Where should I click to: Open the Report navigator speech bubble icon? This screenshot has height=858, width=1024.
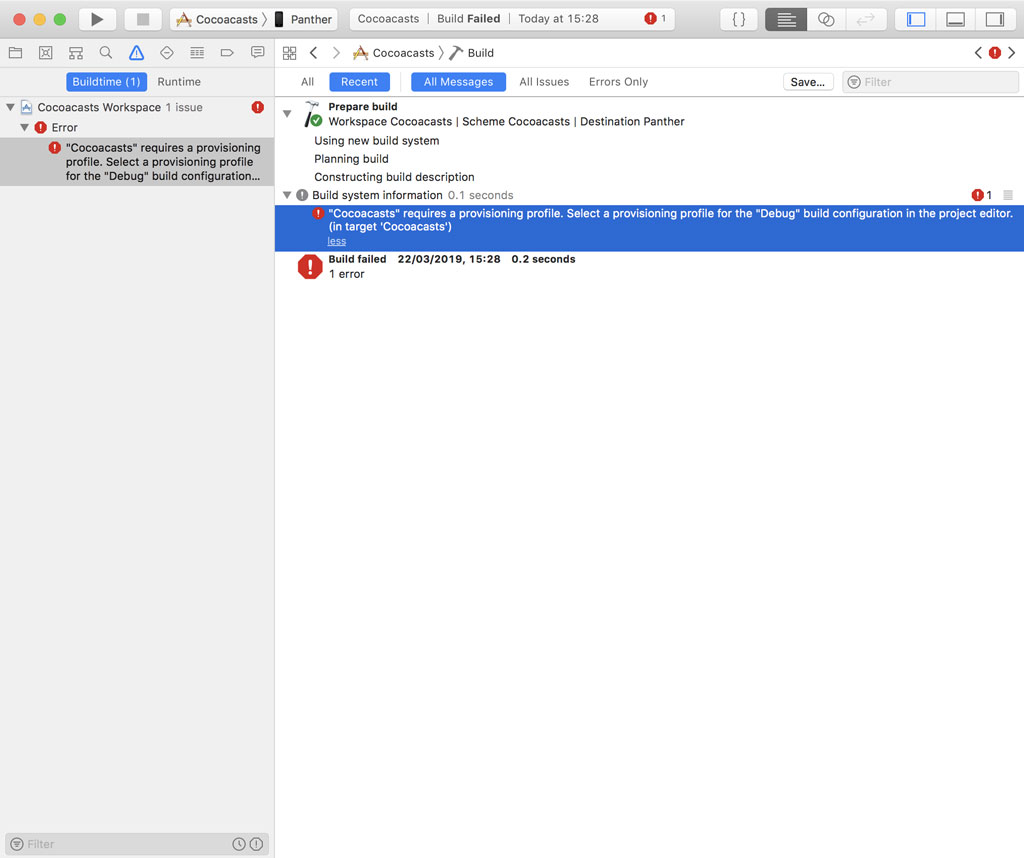257,52
